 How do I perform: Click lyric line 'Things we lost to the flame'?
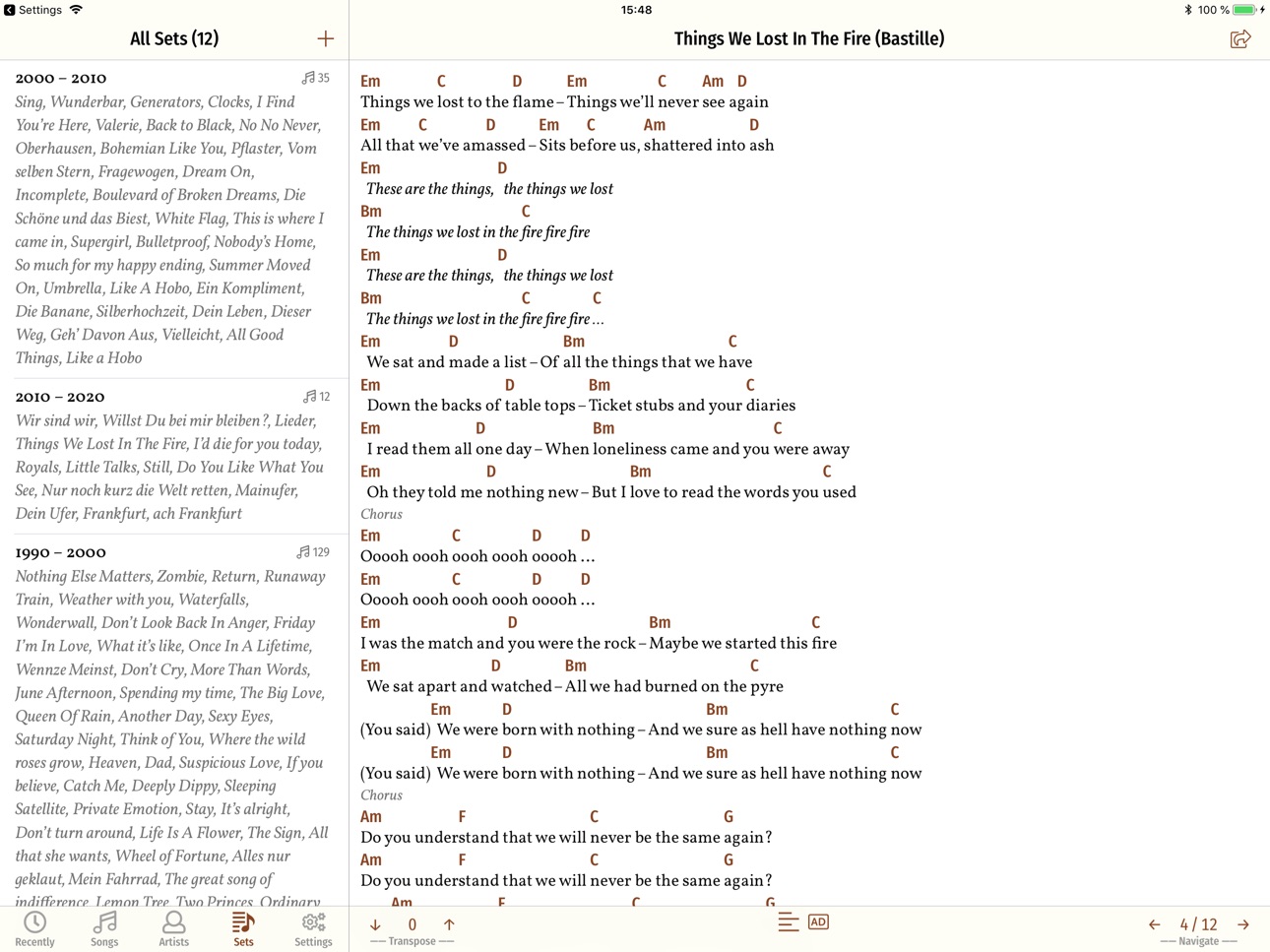[458, 101]
